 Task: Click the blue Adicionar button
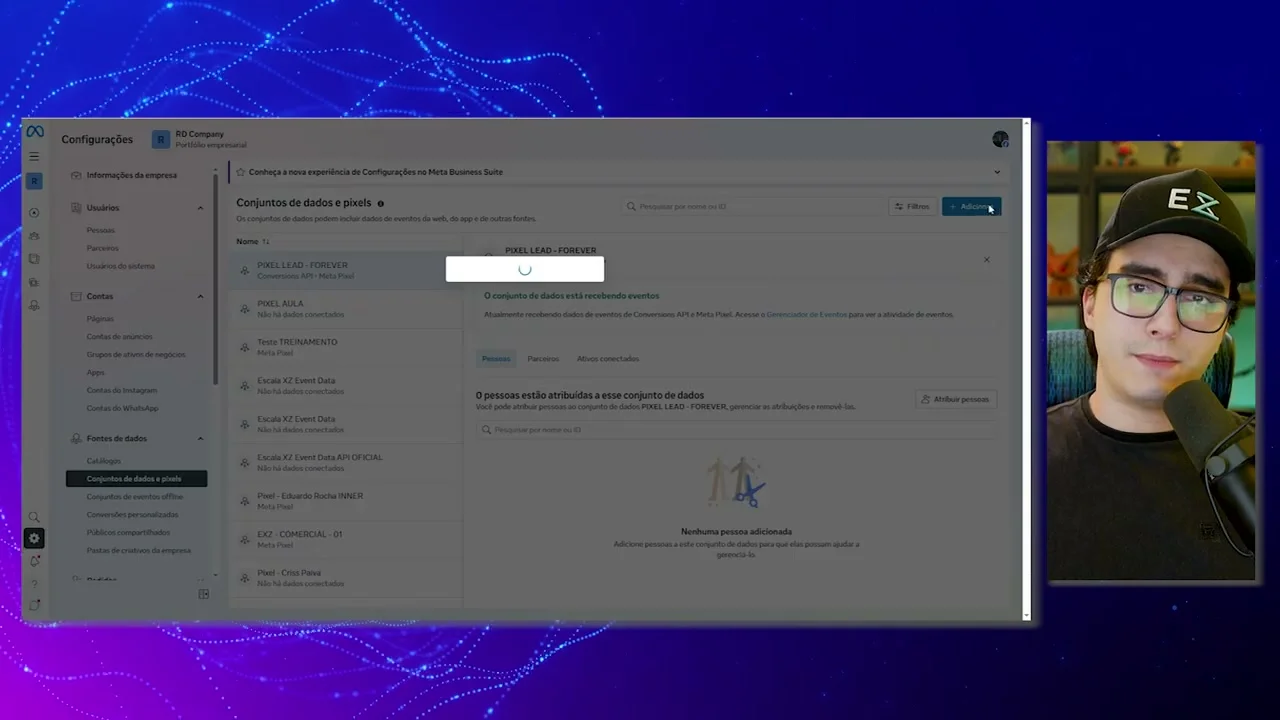(x=971, y=207)
